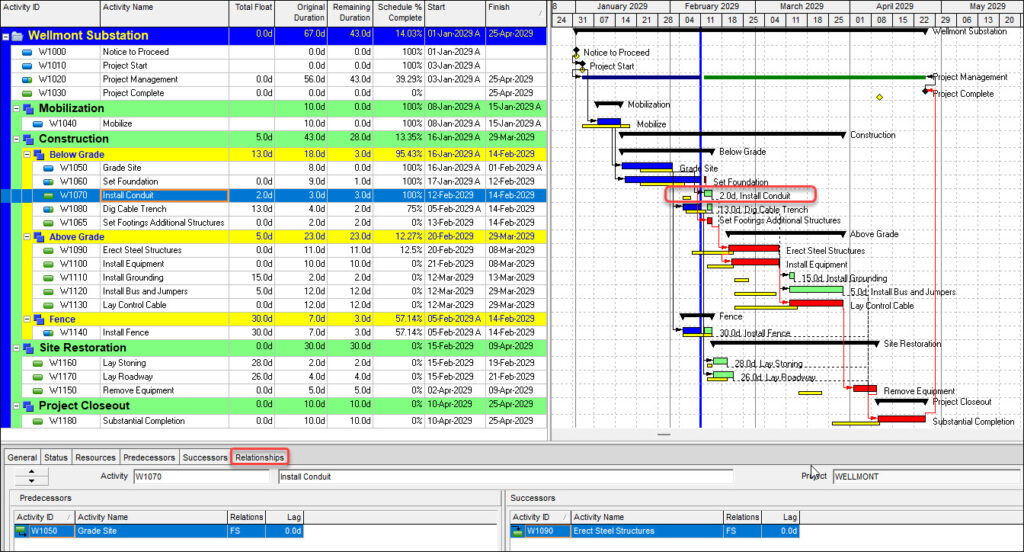Viewport: 1024px width, 552px height.
Task: Click the Erect Steel Structures red Gantt bar
Action: (x=754, y=248)
